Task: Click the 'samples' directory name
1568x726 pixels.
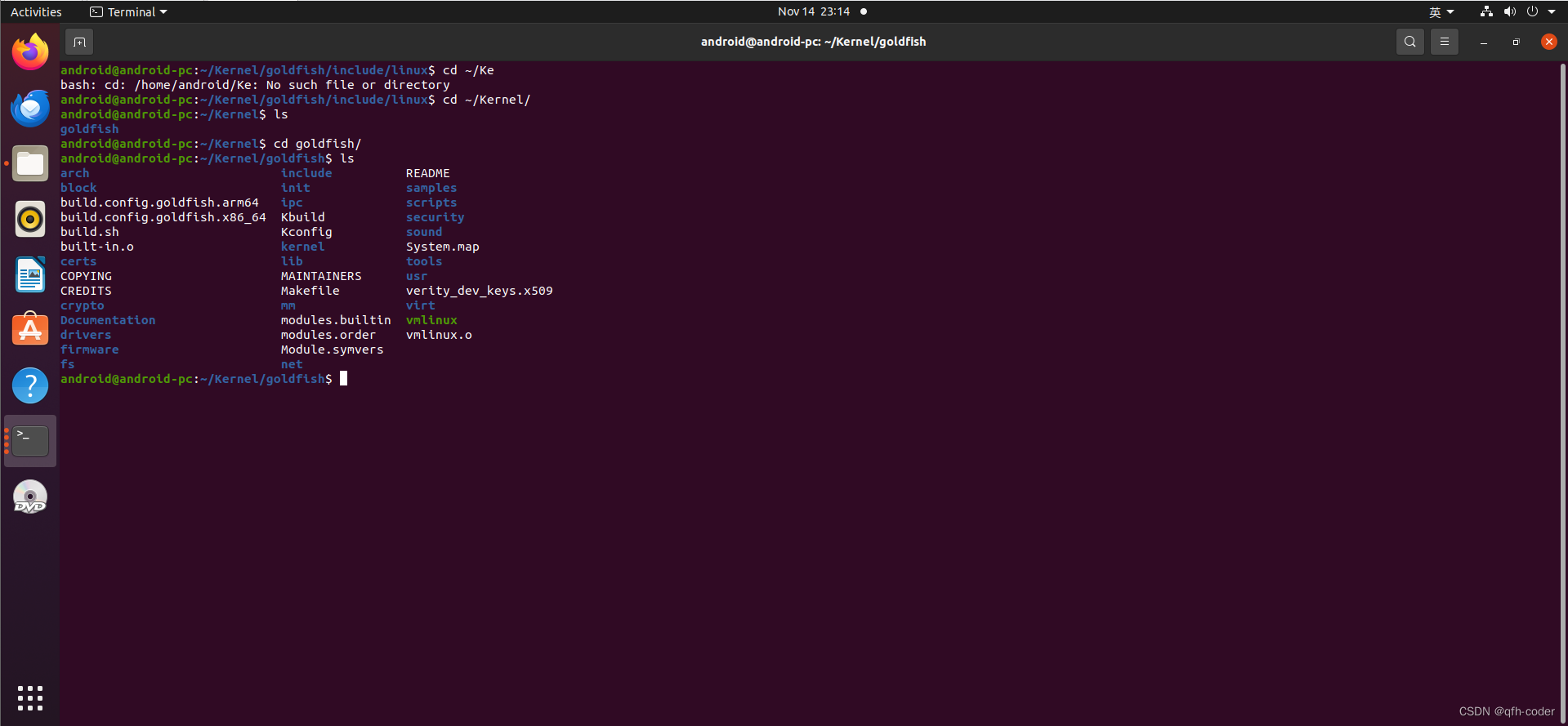Action: pyautogui.click(x=431, y=188)
